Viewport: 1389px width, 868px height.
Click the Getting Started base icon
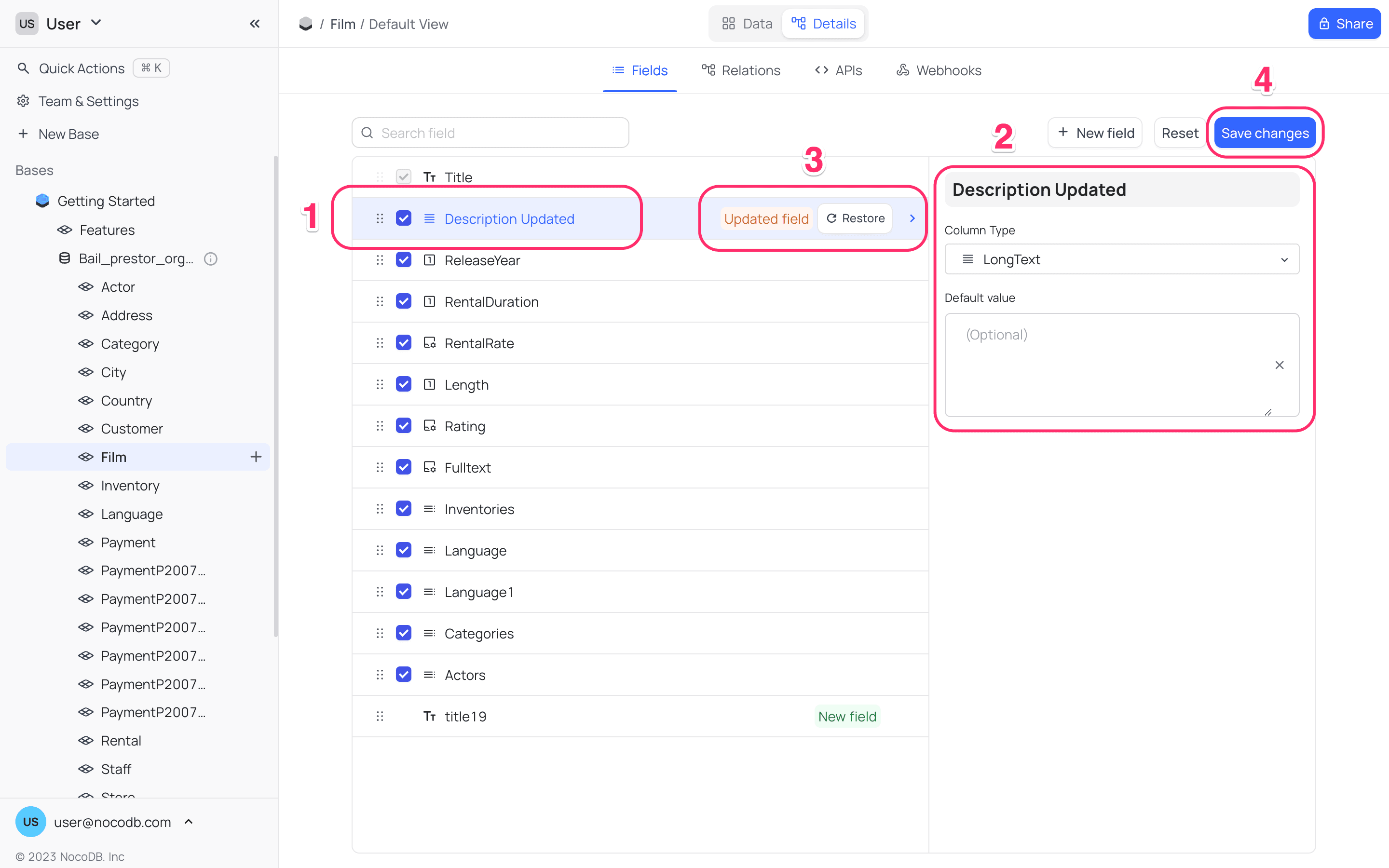pyautogui.click(x=42, y=201)
